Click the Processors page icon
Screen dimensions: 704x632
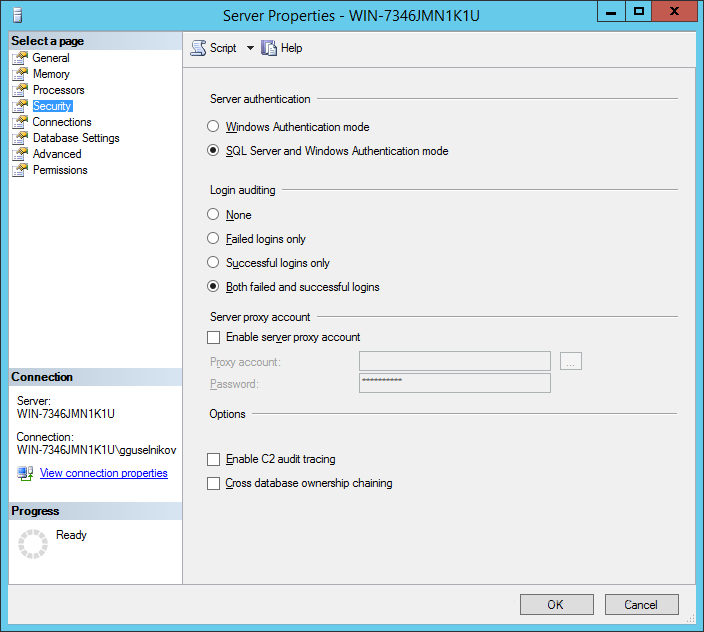click(x=20, y=90)
